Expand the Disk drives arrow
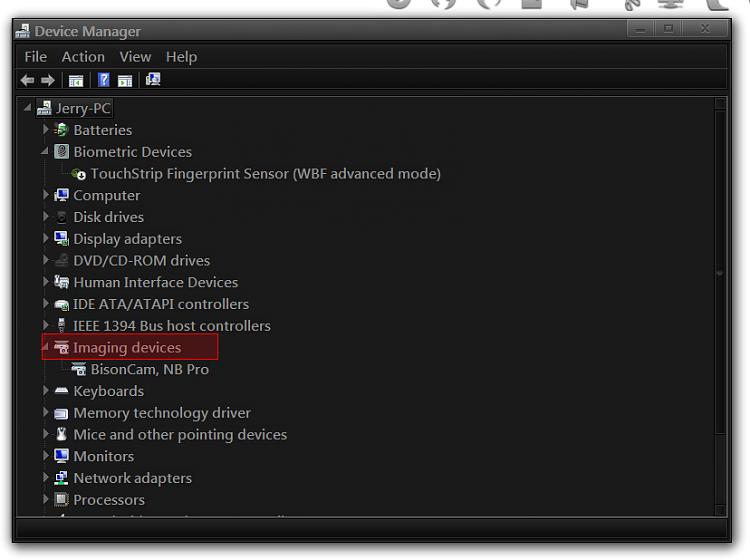This screenshot has height=560, width=750. click(x=46, y=216)
